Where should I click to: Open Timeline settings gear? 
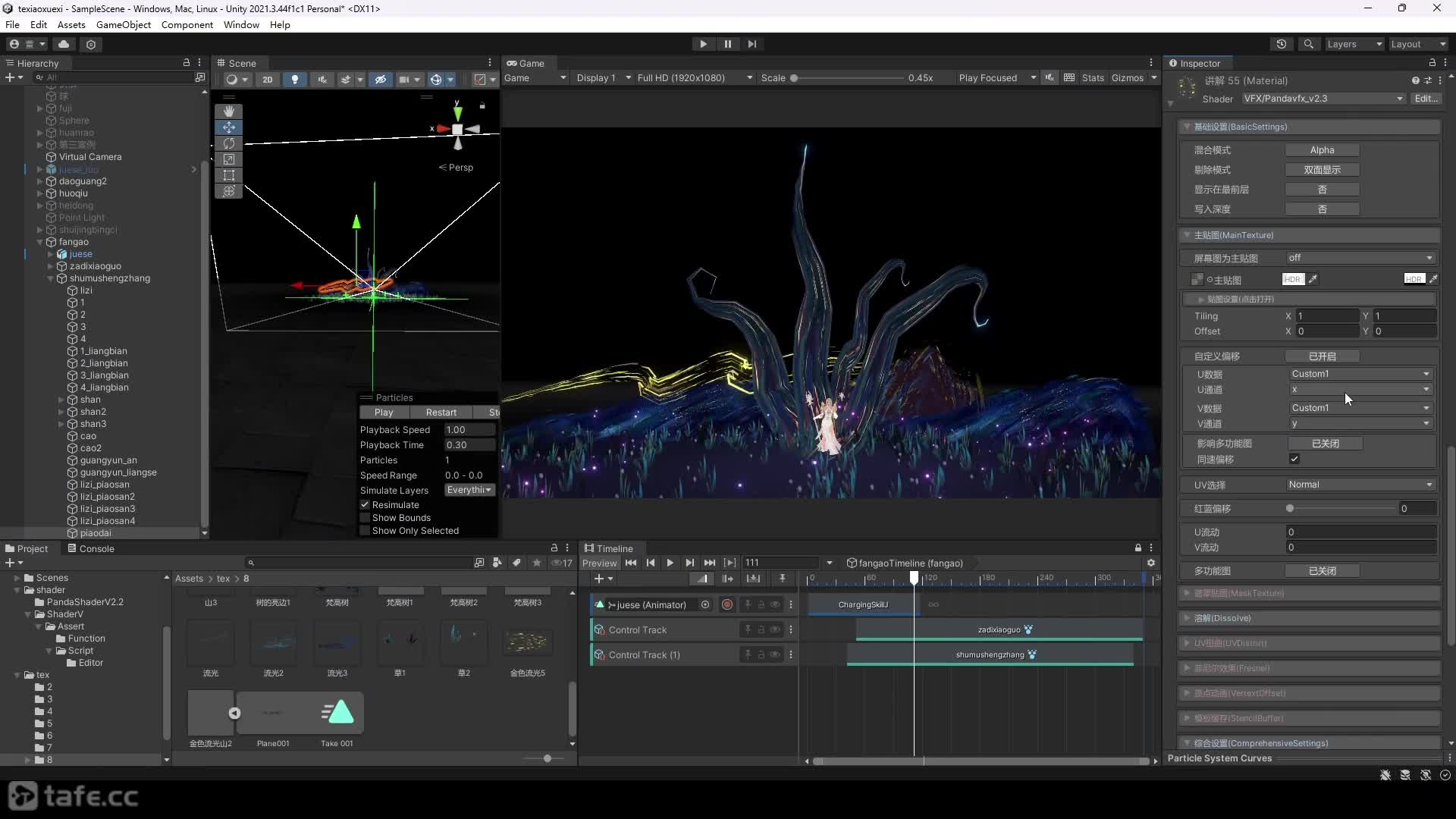pos(1151,563)
